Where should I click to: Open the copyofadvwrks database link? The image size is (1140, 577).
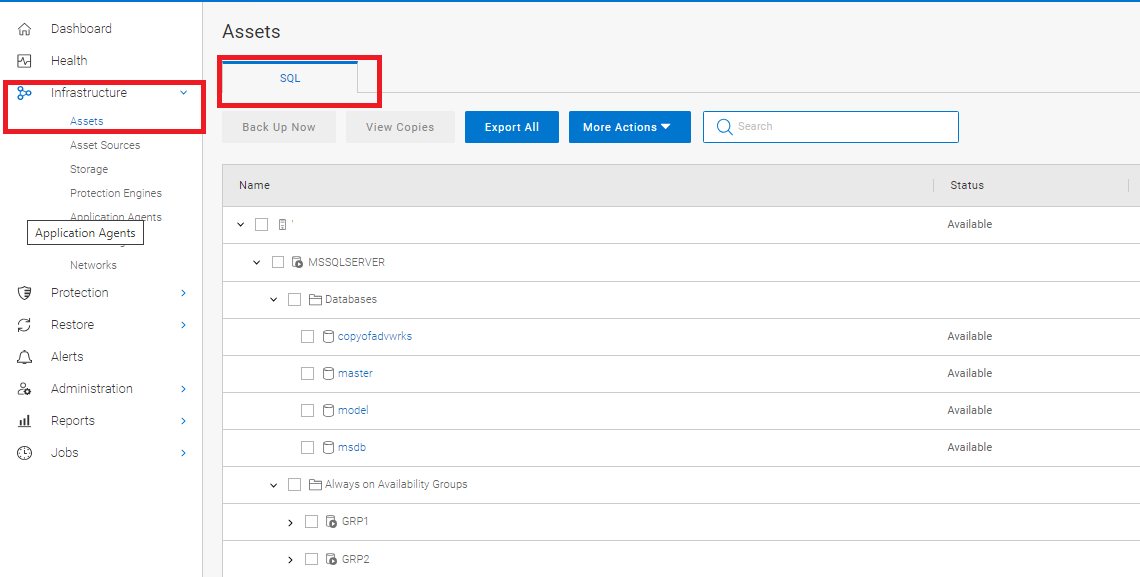[x=375, y=336]
